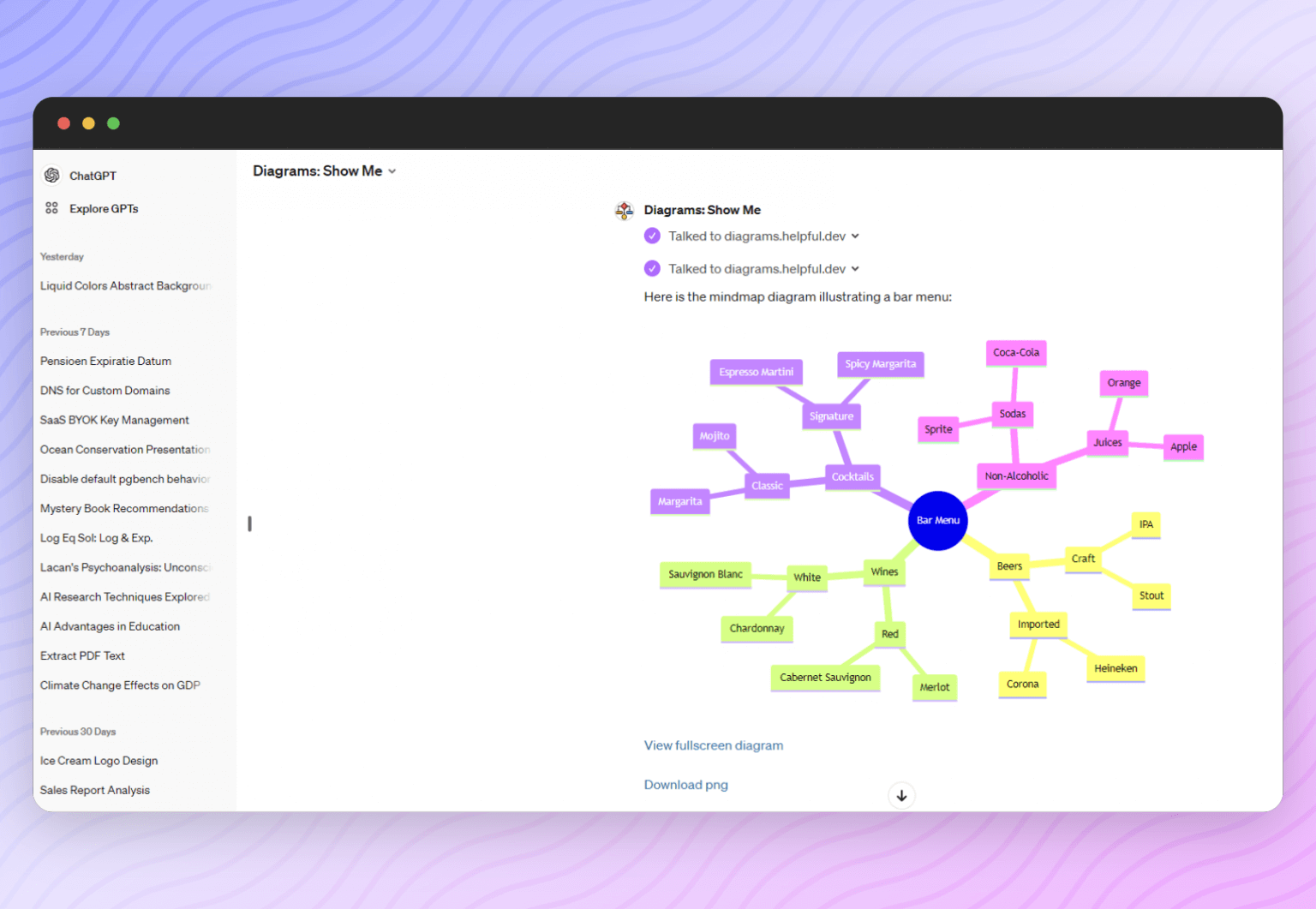
Task: Click the Download png link
Action: click(685, 785)
